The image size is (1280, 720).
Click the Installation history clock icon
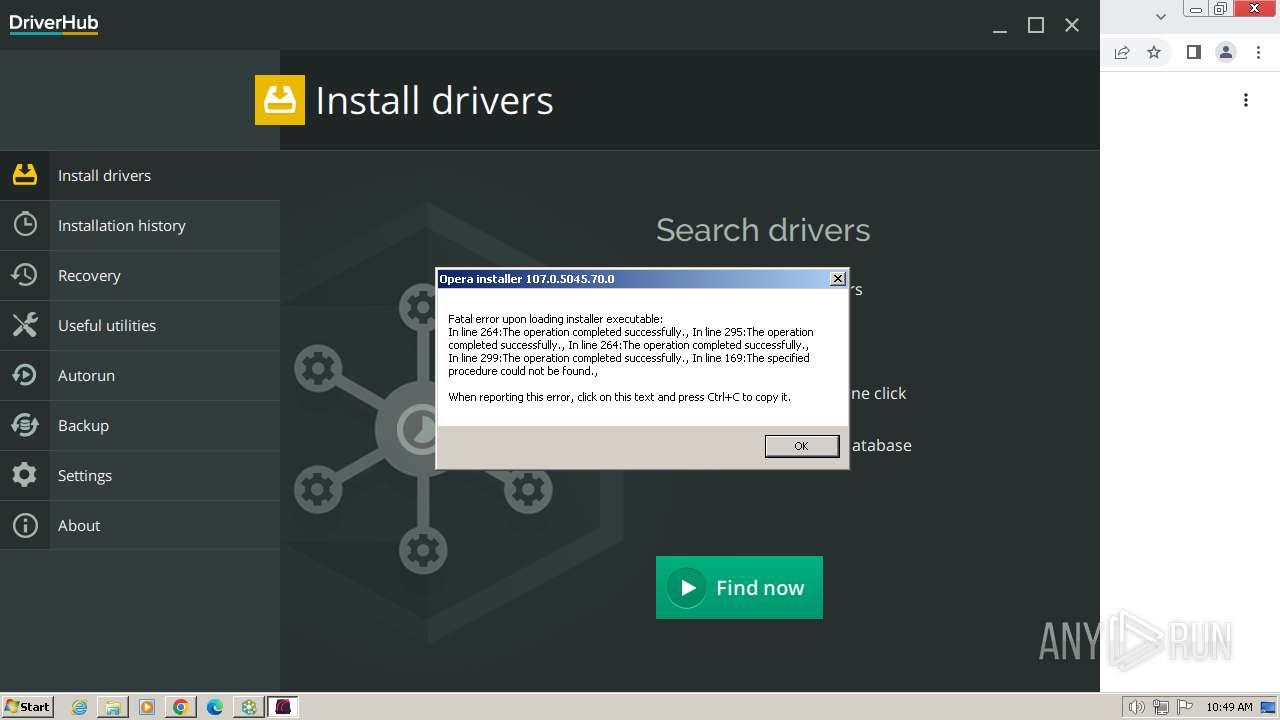point(25,225)
